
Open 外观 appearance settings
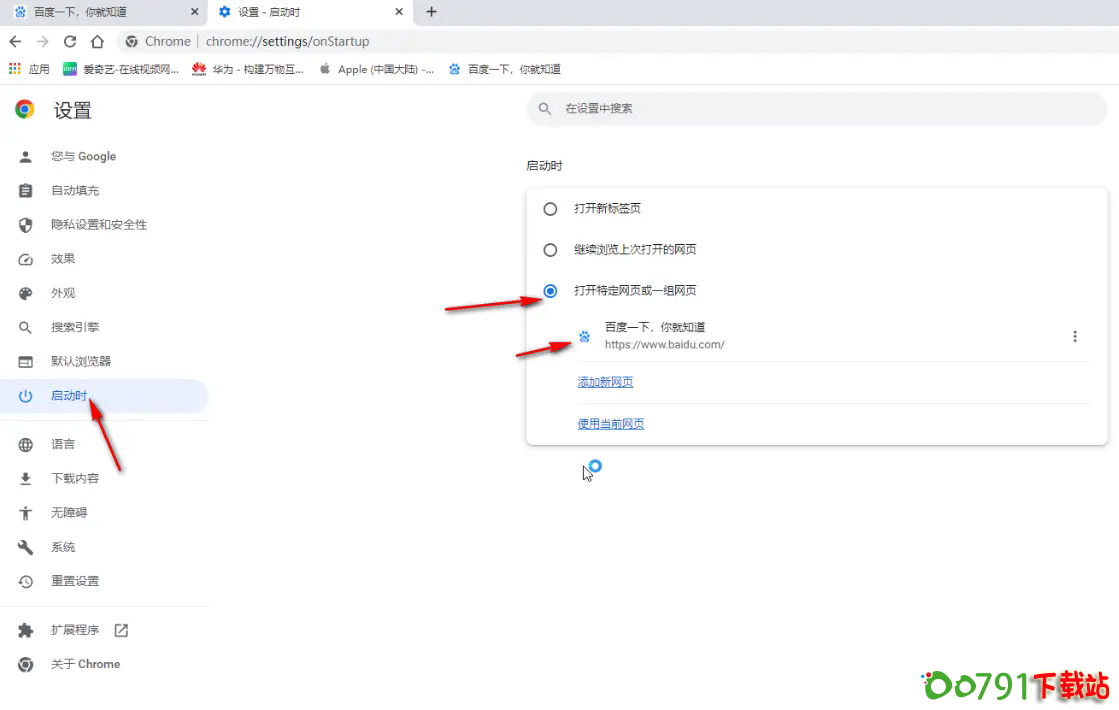point(63,293)
